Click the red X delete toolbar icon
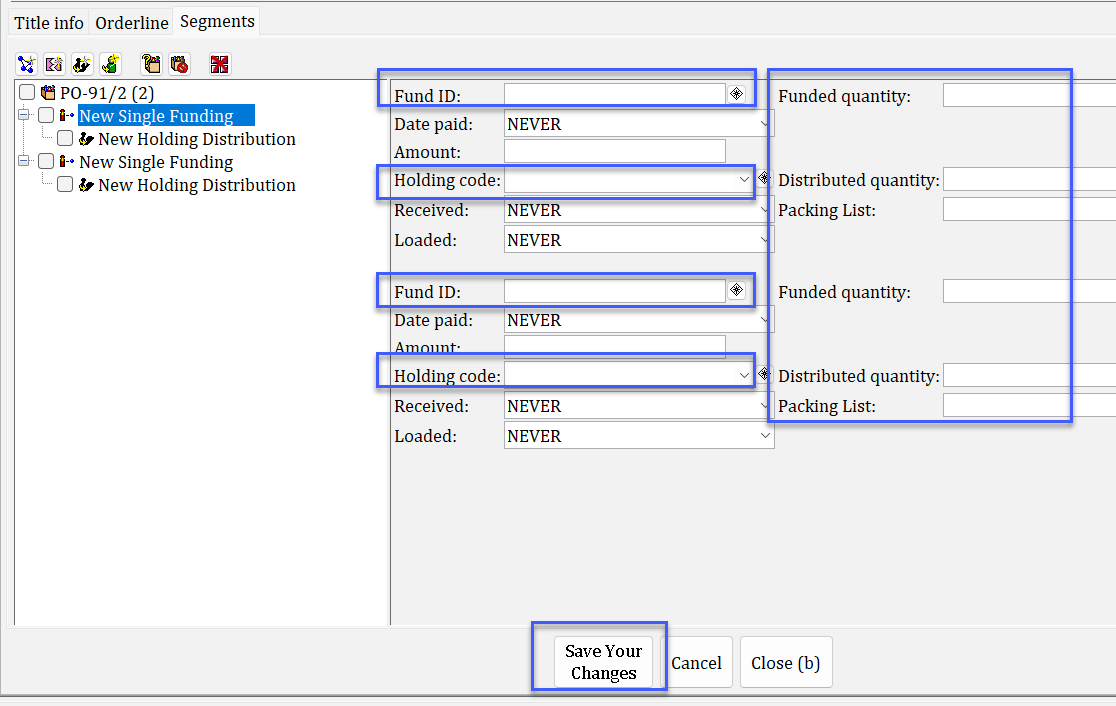The image size is (1116, 706). tap(220, 64)
